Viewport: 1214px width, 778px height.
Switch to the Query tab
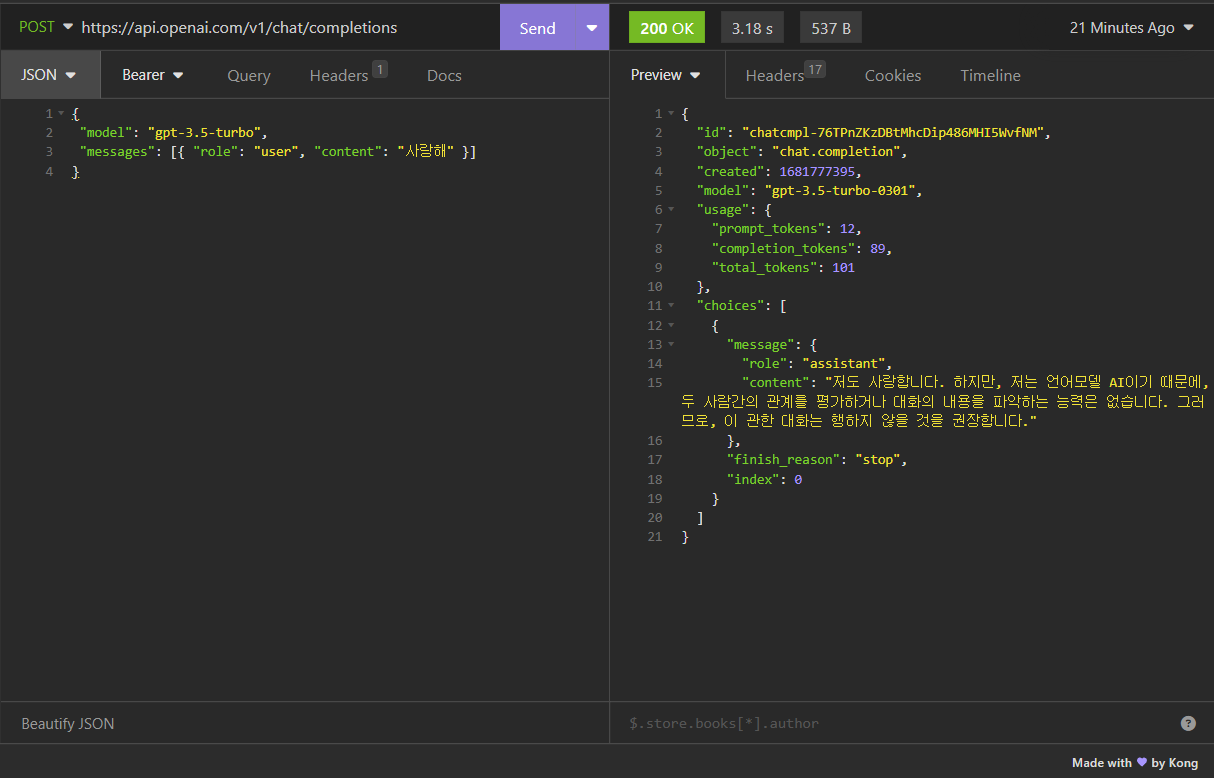pyautogui.click(x=248, y=74)
